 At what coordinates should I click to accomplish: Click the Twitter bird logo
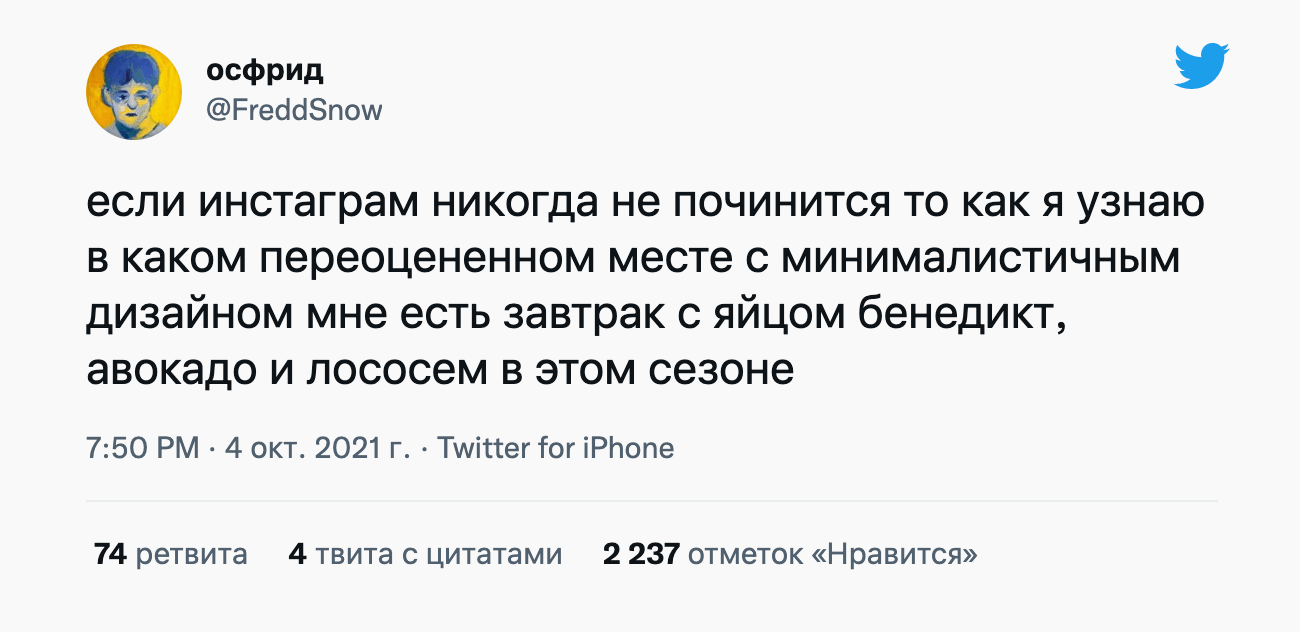coord(1201,66)
